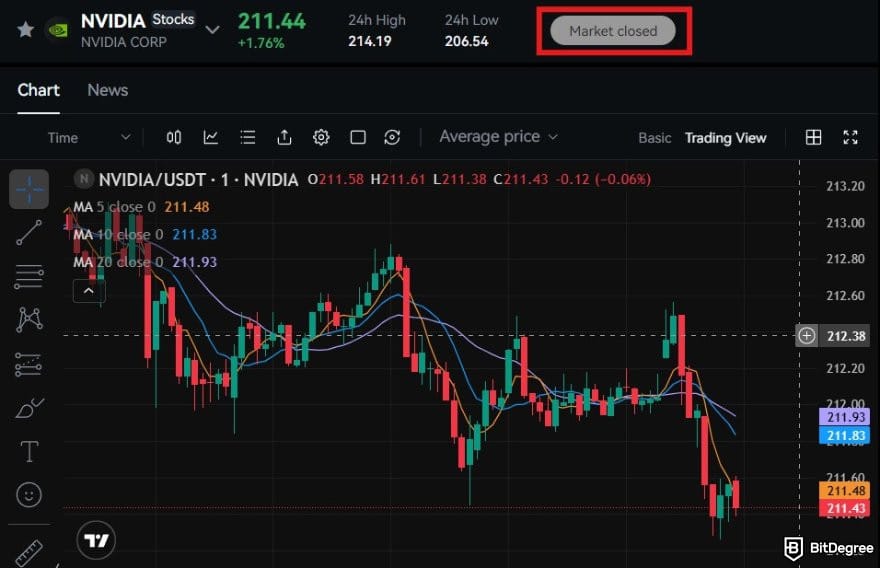Click the list settings icon in toolbar
Screen dimensions: 880x568
pos(248,137)
